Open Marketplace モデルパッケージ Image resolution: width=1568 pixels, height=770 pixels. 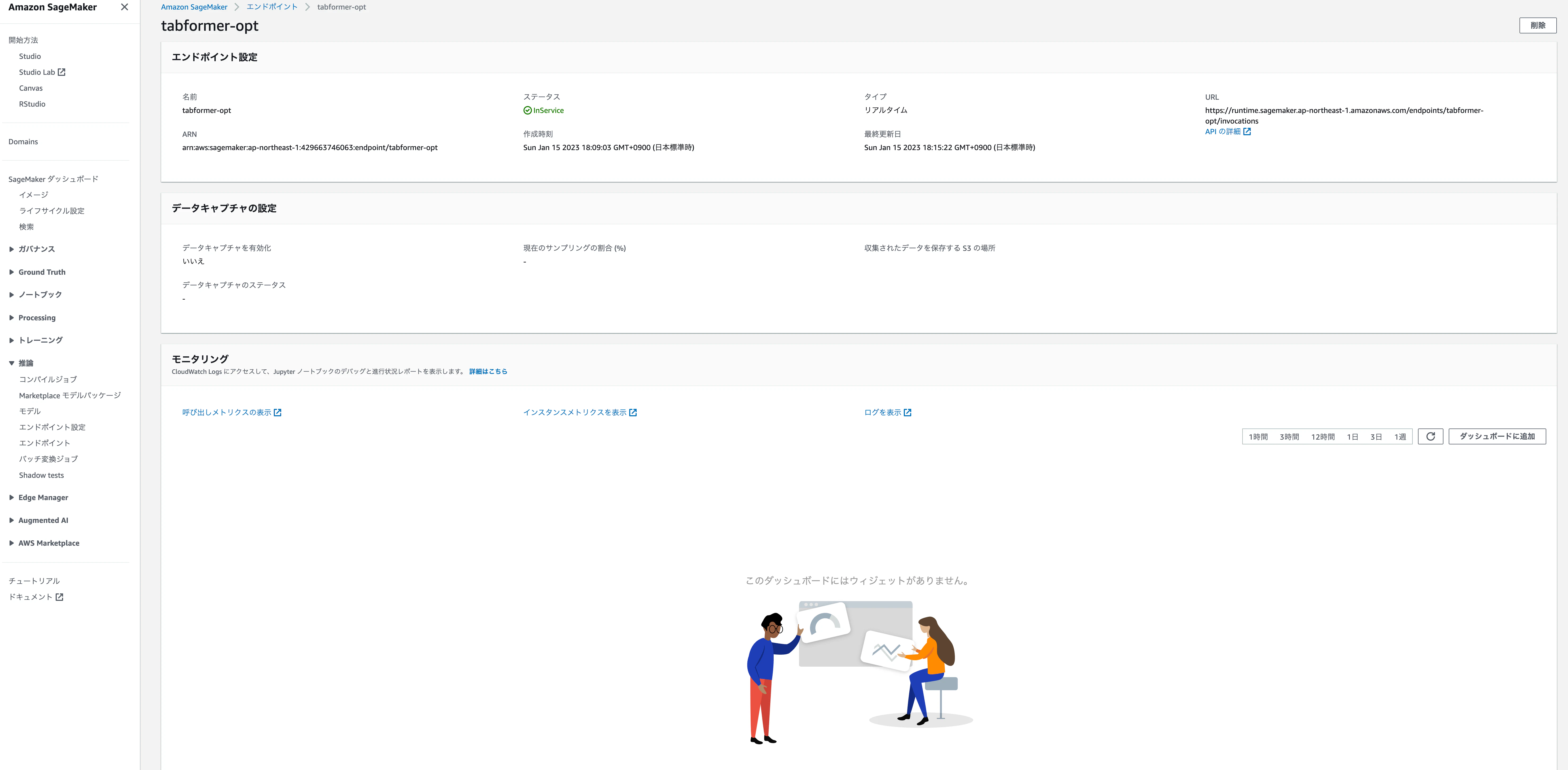pos(70,395)
